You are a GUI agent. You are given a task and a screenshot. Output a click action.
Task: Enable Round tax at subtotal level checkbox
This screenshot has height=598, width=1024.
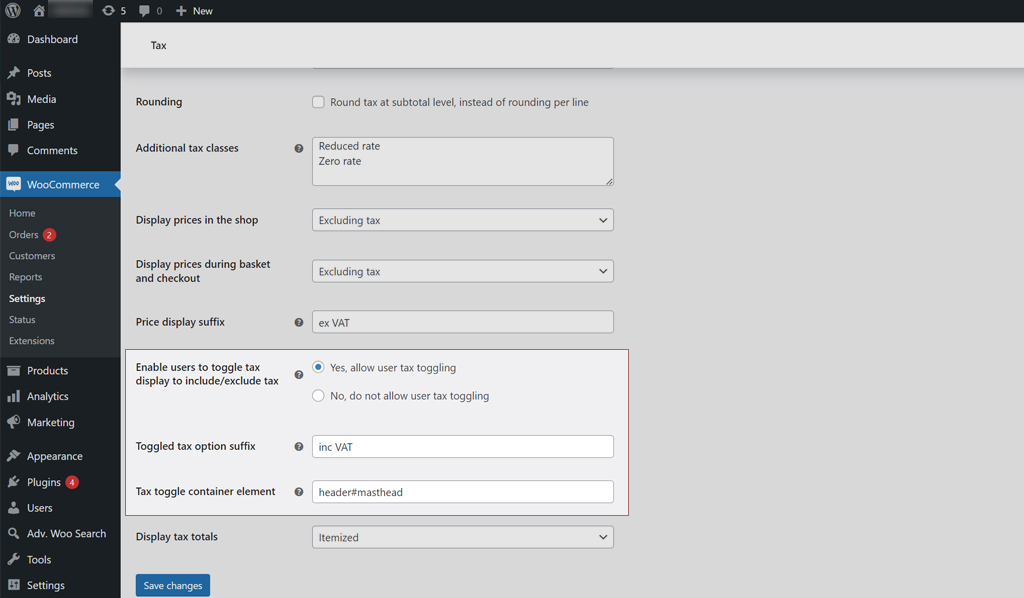[x=318, y=102]
